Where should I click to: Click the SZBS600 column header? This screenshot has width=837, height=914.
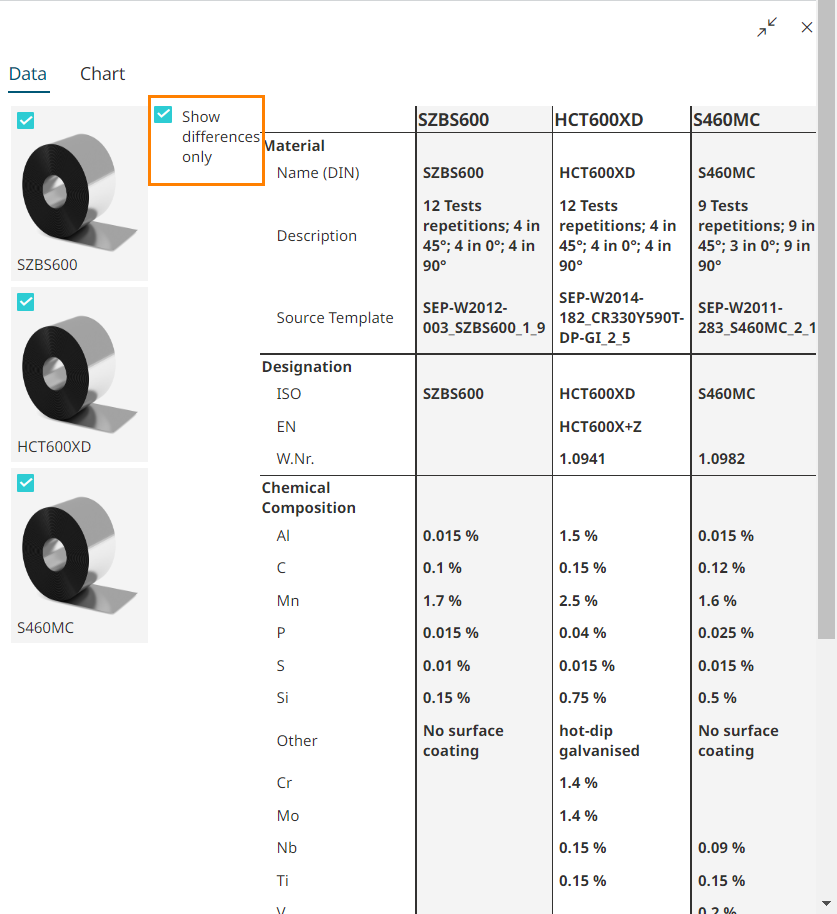tap(454, 120)
